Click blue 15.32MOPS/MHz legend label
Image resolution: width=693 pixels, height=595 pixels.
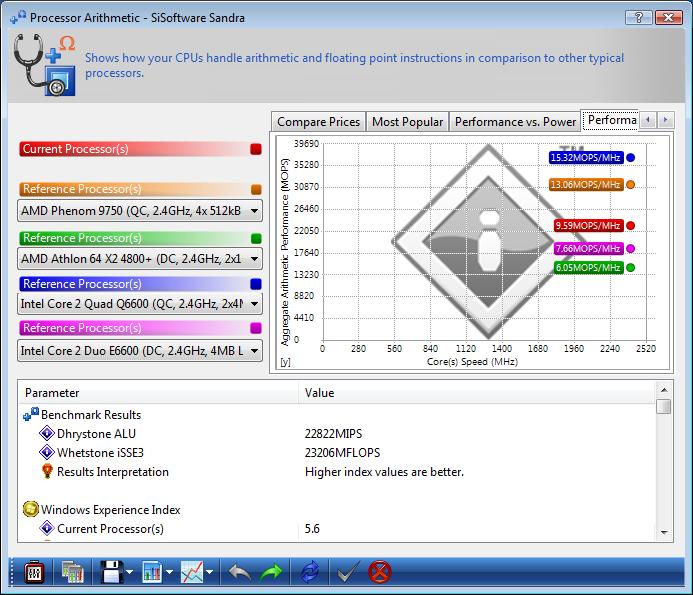586,158
